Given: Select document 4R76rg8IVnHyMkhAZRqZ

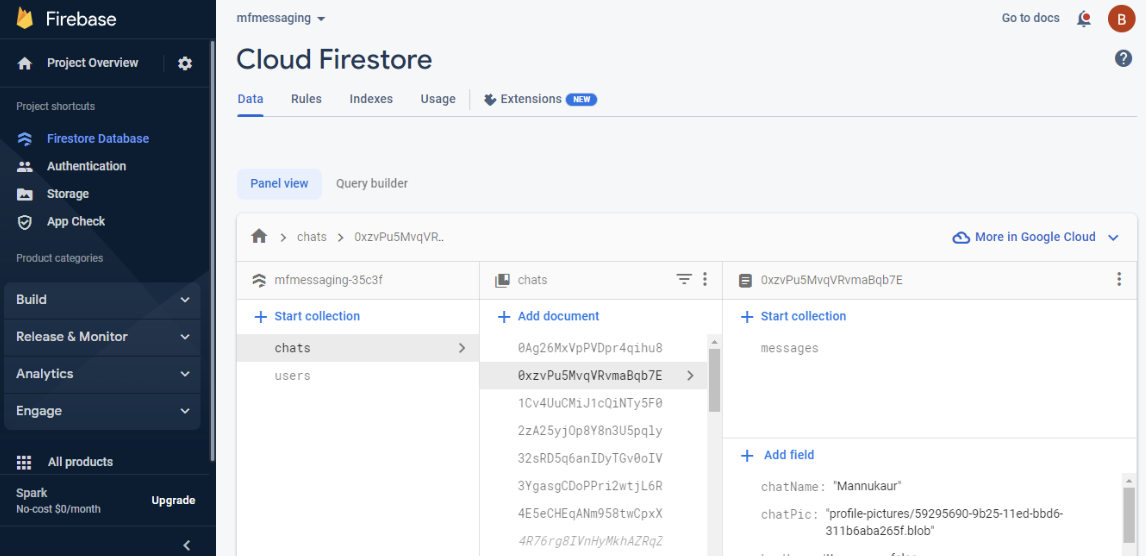Looking at the screenshot, I should point(590,542).
